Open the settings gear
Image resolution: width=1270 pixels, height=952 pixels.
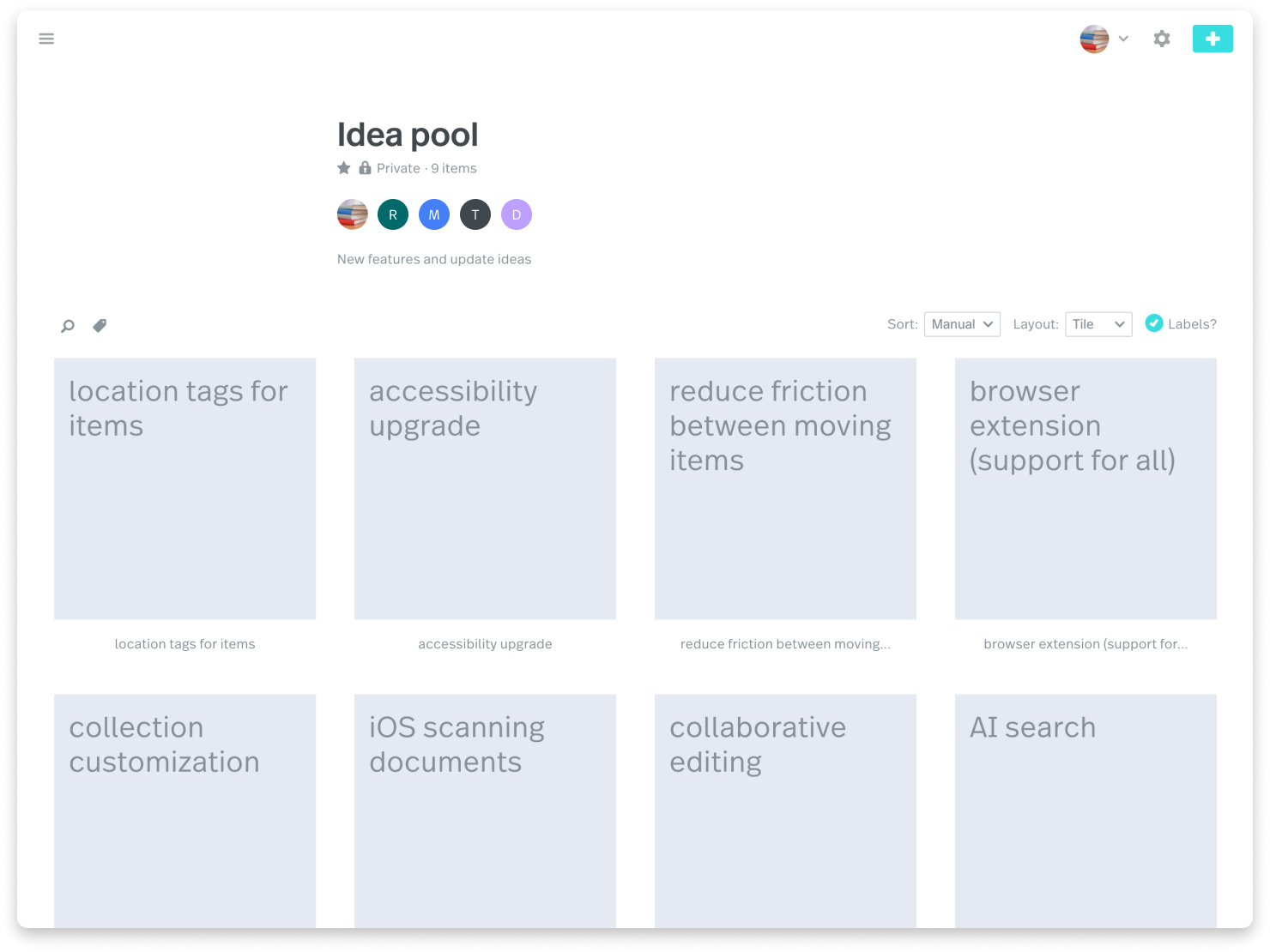click(x=1161, y=39)
